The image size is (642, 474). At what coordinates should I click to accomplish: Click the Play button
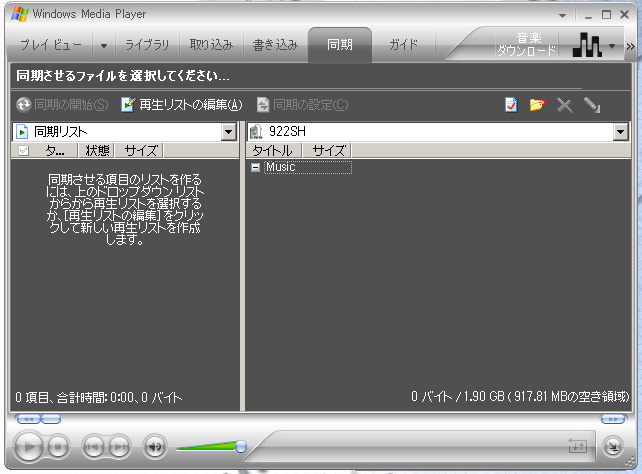28,447
